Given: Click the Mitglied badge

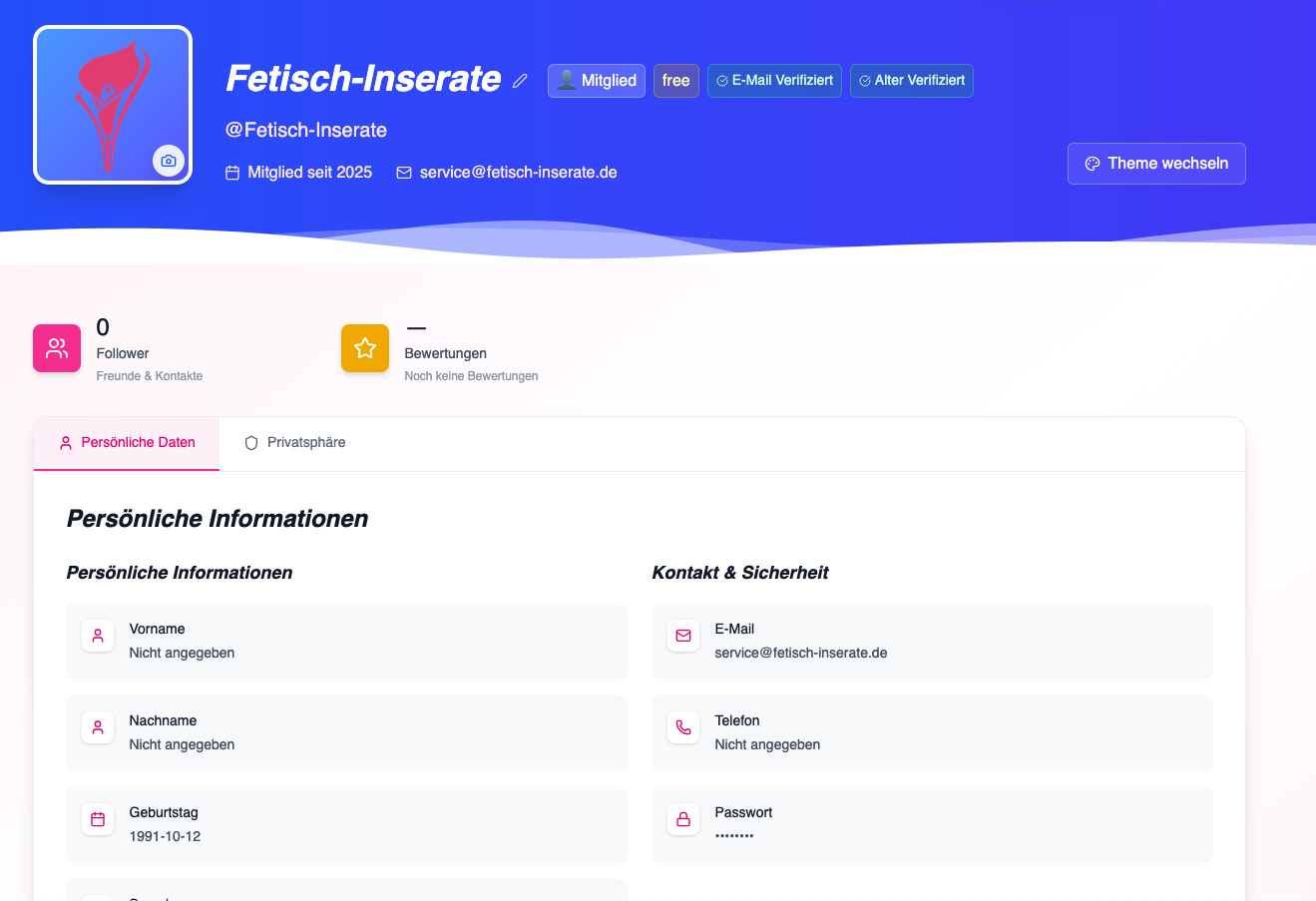Looking at the screenshot, I should click(597, 81).
